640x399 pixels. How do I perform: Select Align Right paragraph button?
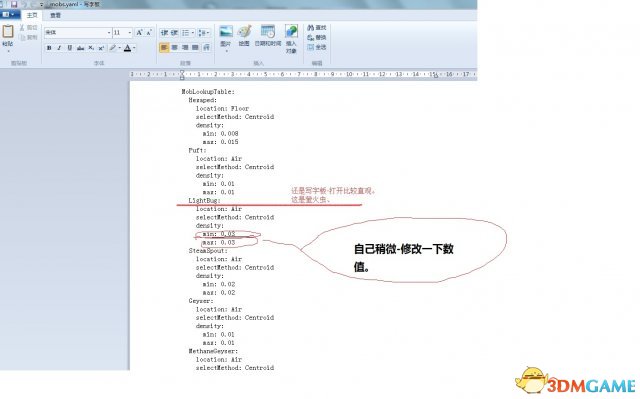[185, 48]
